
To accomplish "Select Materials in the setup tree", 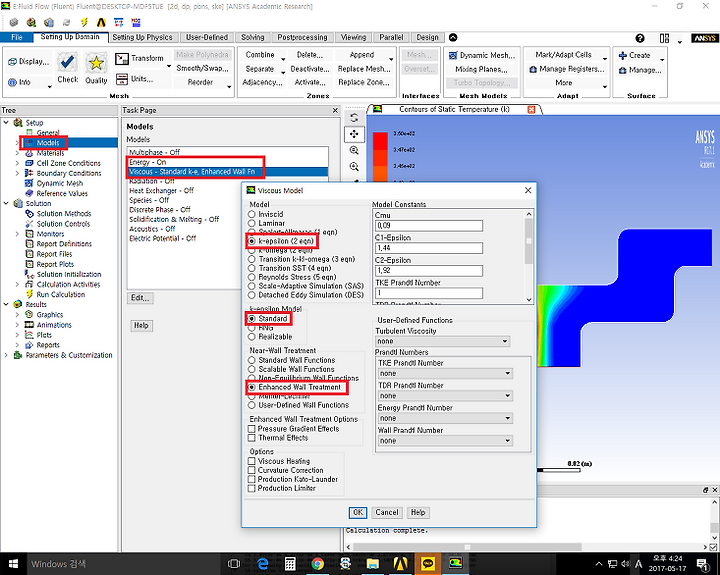I will click(51, 153).
